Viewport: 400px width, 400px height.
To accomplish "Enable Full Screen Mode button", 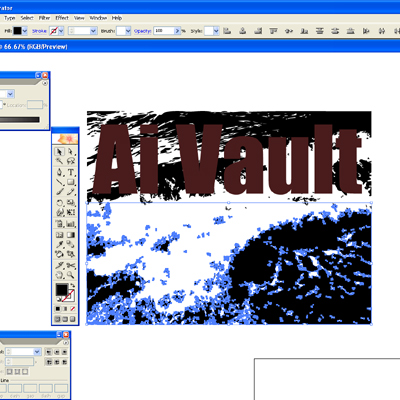I will [72, 319].
